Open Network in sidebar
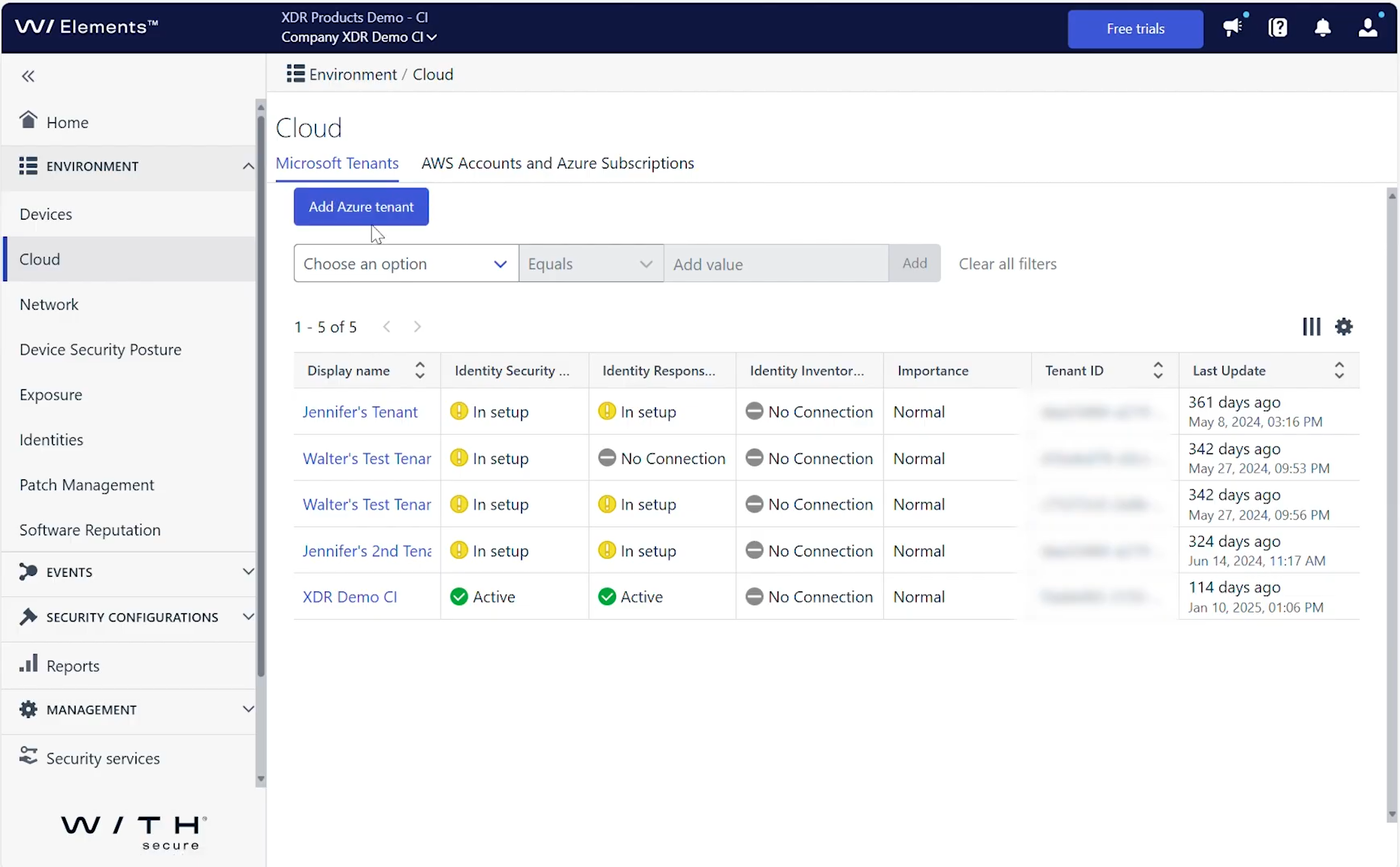The image size is (1400, 867). click(x=129, y=304)
